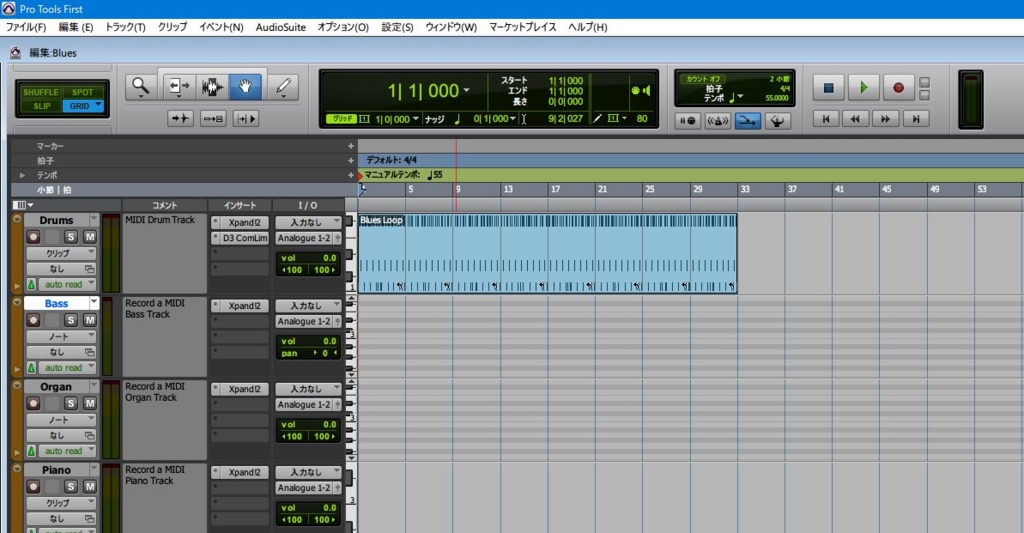Record-enable the Organ track
This screenshot has height=533, width=1024.
(33, 403)
